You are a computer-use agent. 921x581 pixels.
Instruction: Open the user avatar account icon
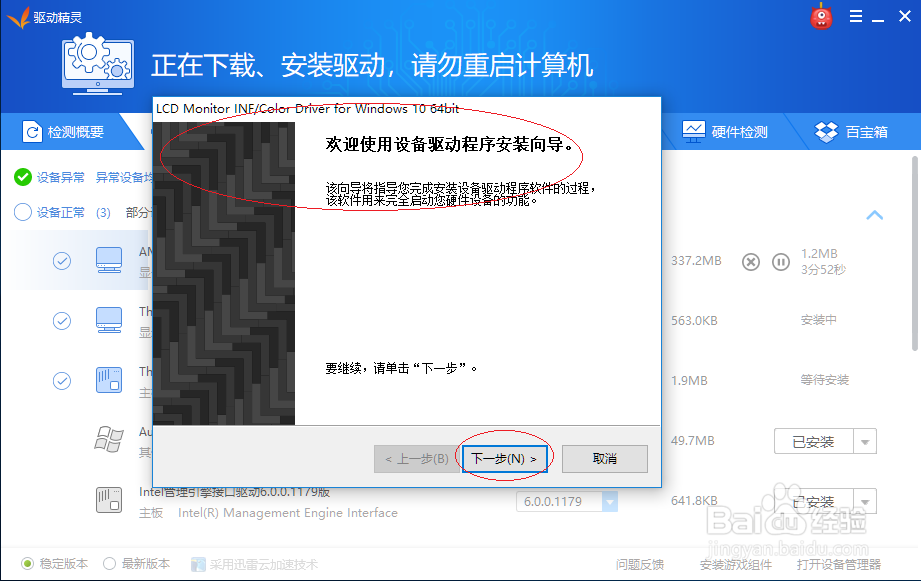[x=820, y=17]
